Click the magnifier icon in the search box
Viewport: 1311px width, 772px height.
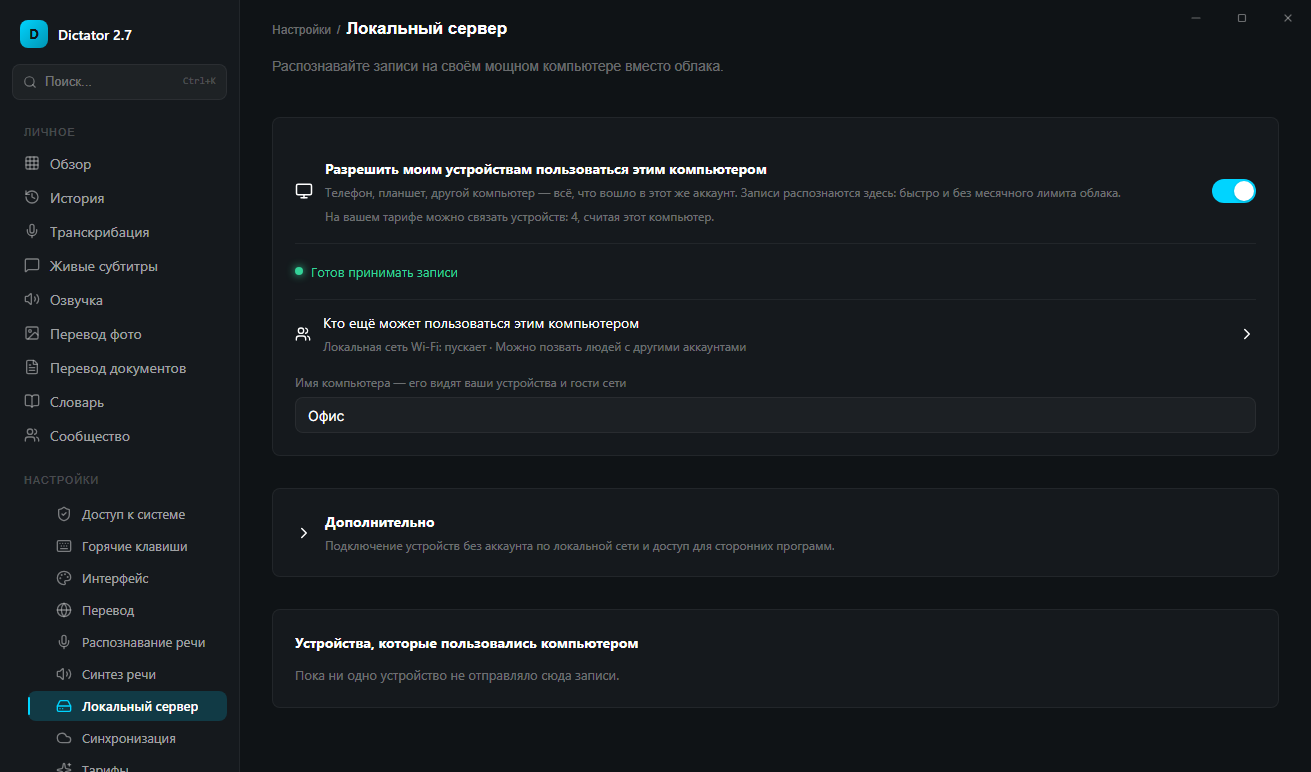click(30, 82)
